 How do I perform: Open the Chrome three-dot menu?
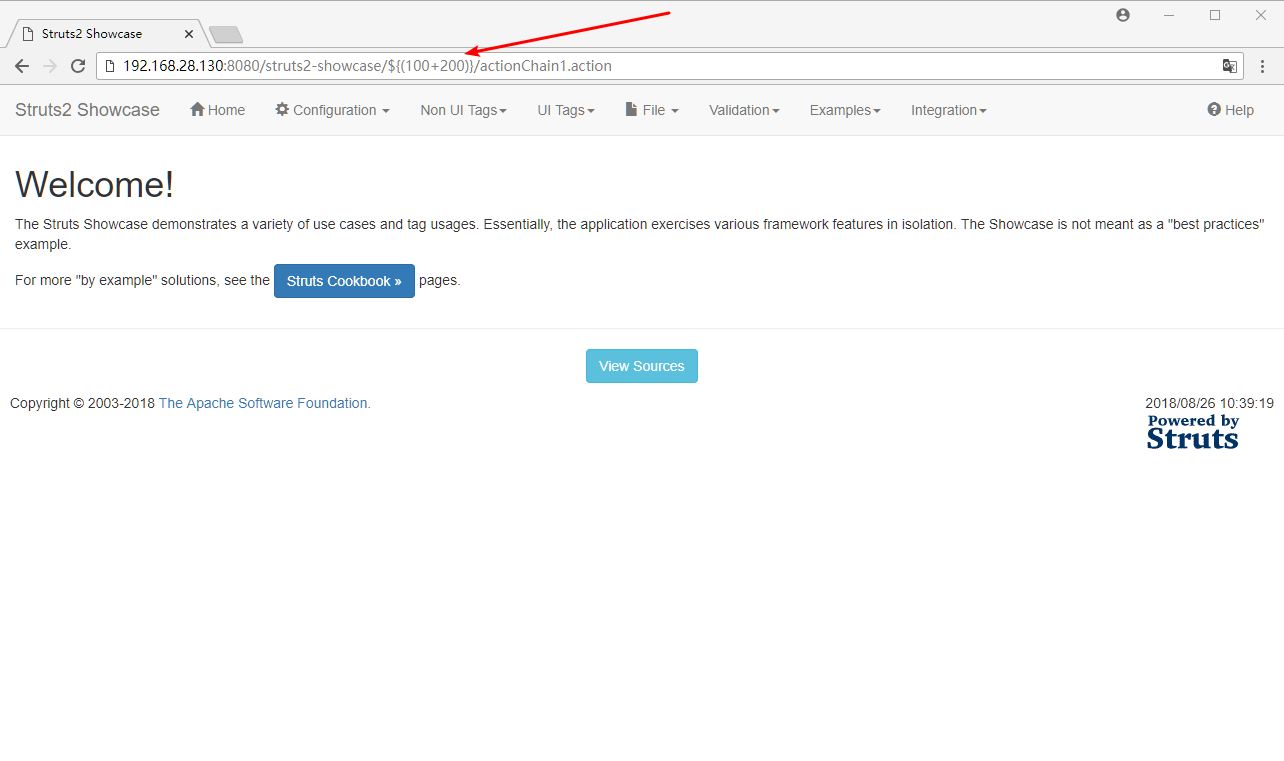tap(1262, 66)
